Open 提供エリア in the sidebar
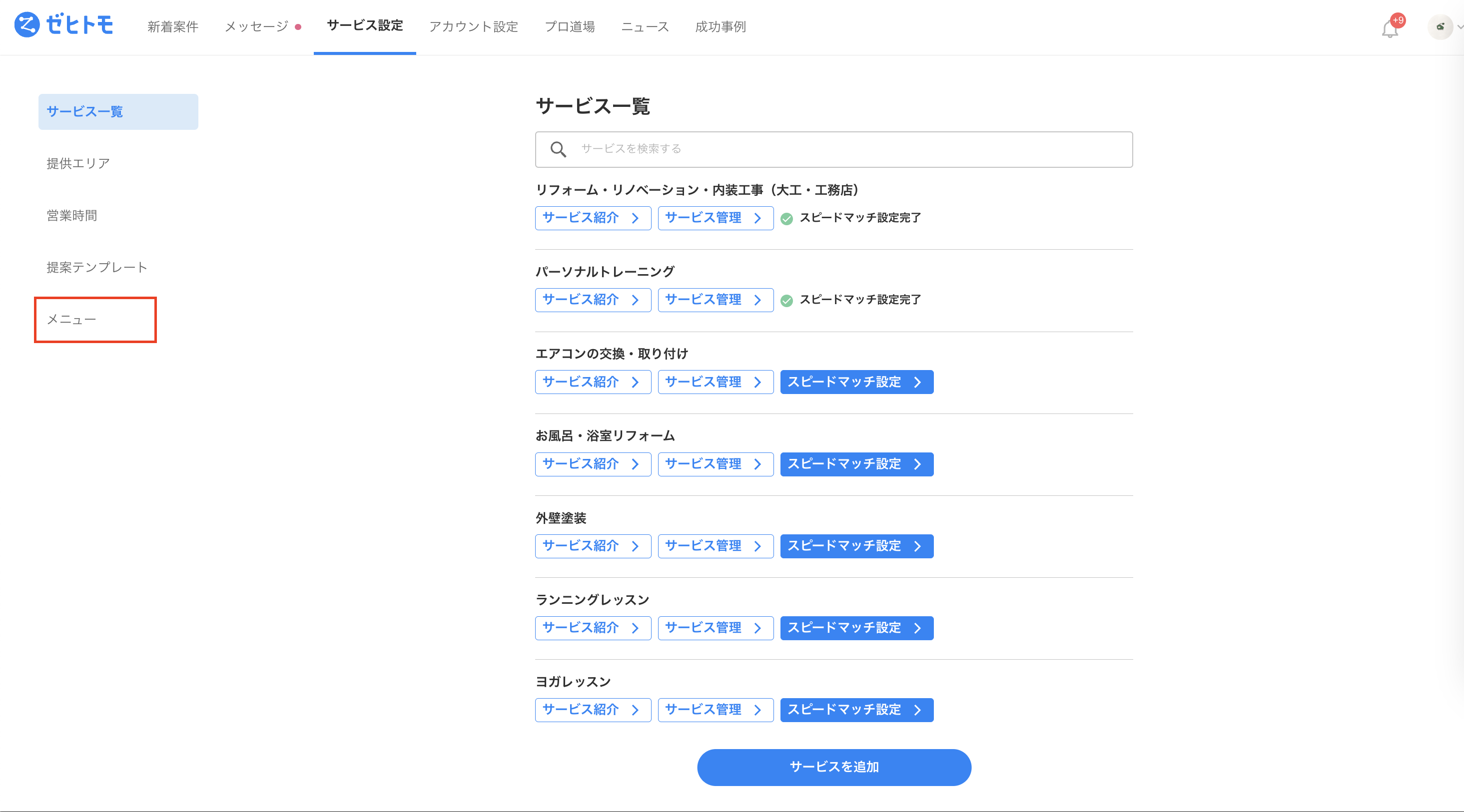Image resolution: width=1464 pixels, height=812 pixels. pos(78,163)
